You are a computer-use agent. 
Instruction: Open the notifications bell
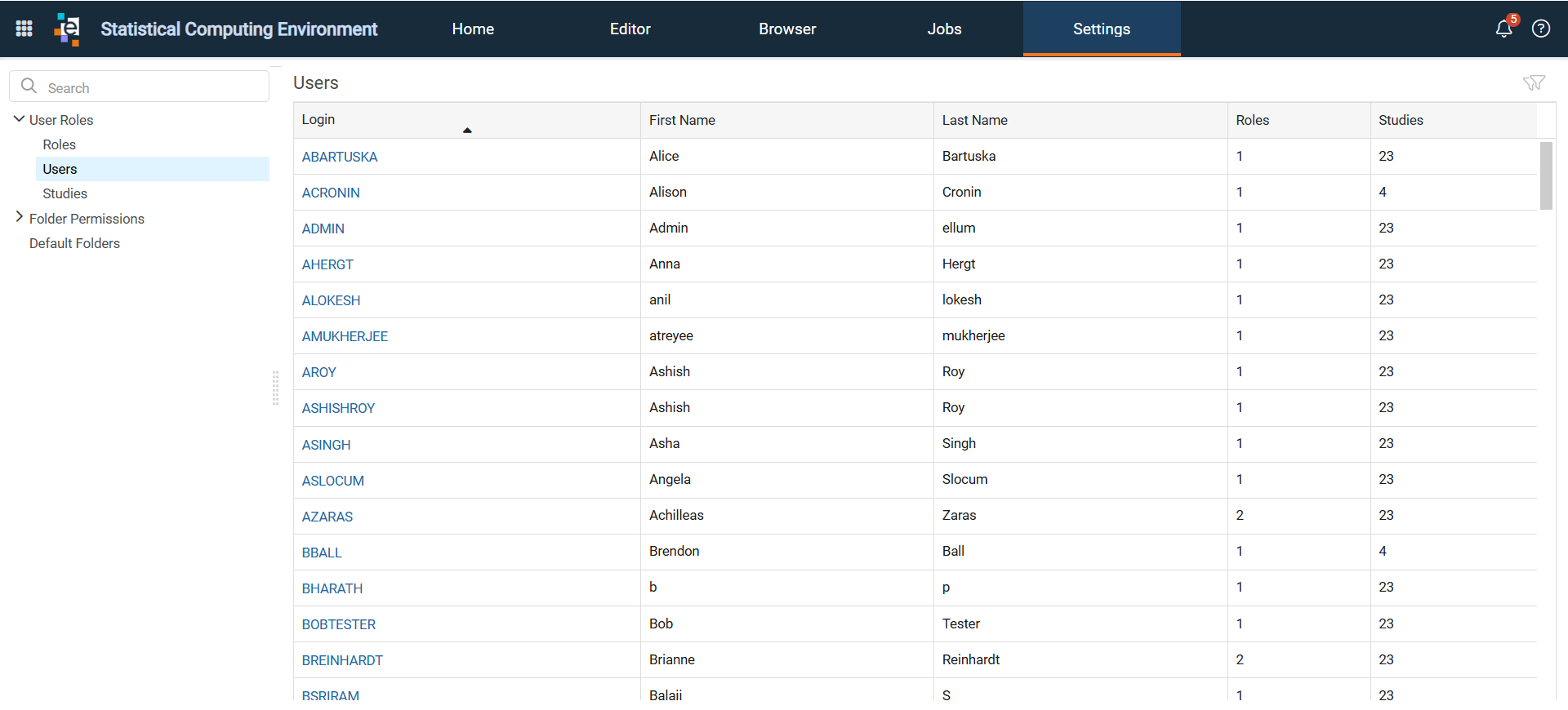tap(1503, 29)
